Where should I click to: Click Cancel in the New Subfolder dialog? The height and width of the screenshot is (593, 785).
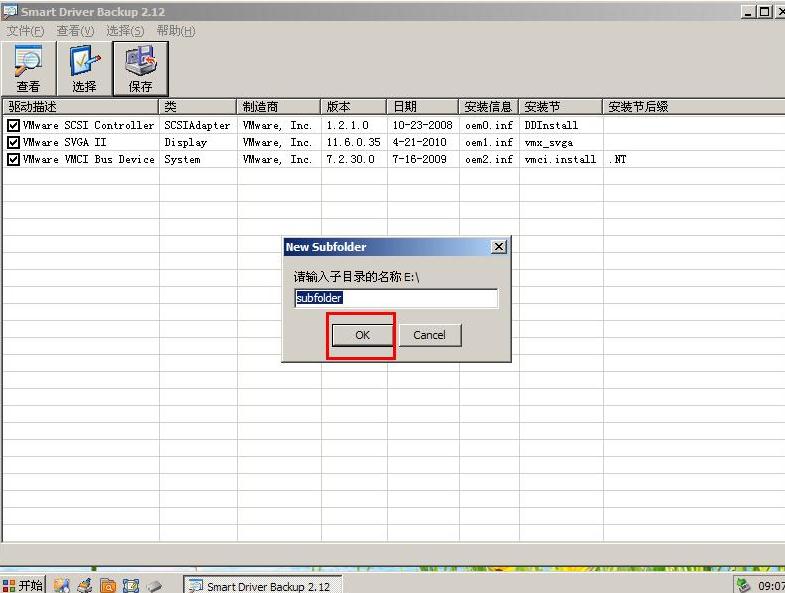(x=430, y=335)
